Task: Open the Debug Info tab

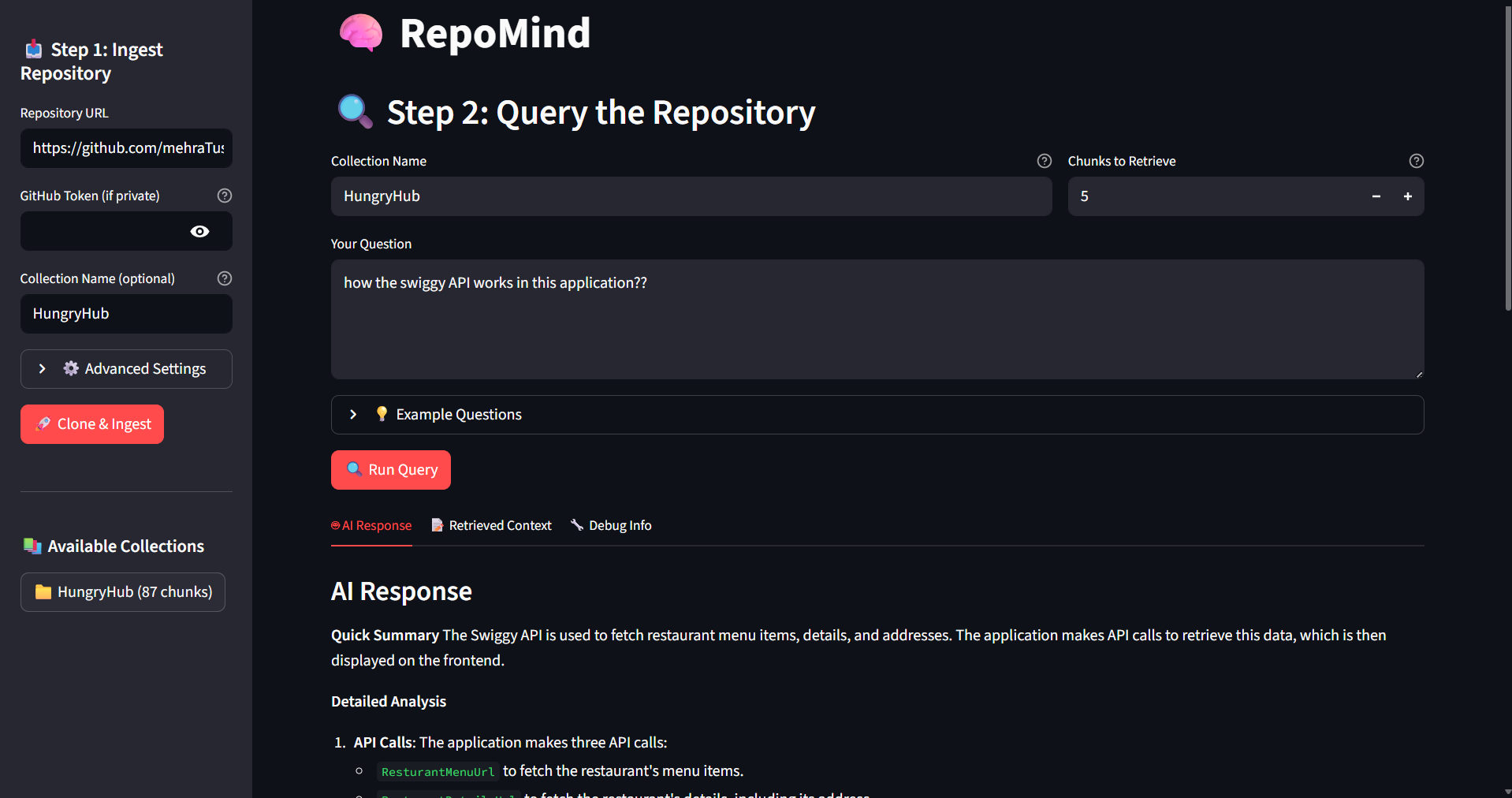Action: (x=611, y=525)
